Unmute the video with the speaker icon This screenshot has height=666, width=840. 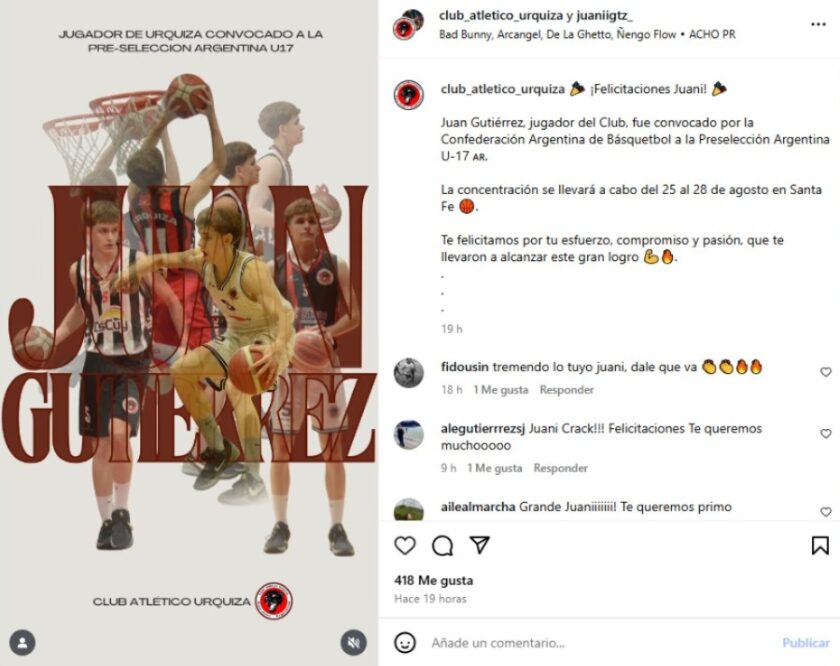(354, 642)
